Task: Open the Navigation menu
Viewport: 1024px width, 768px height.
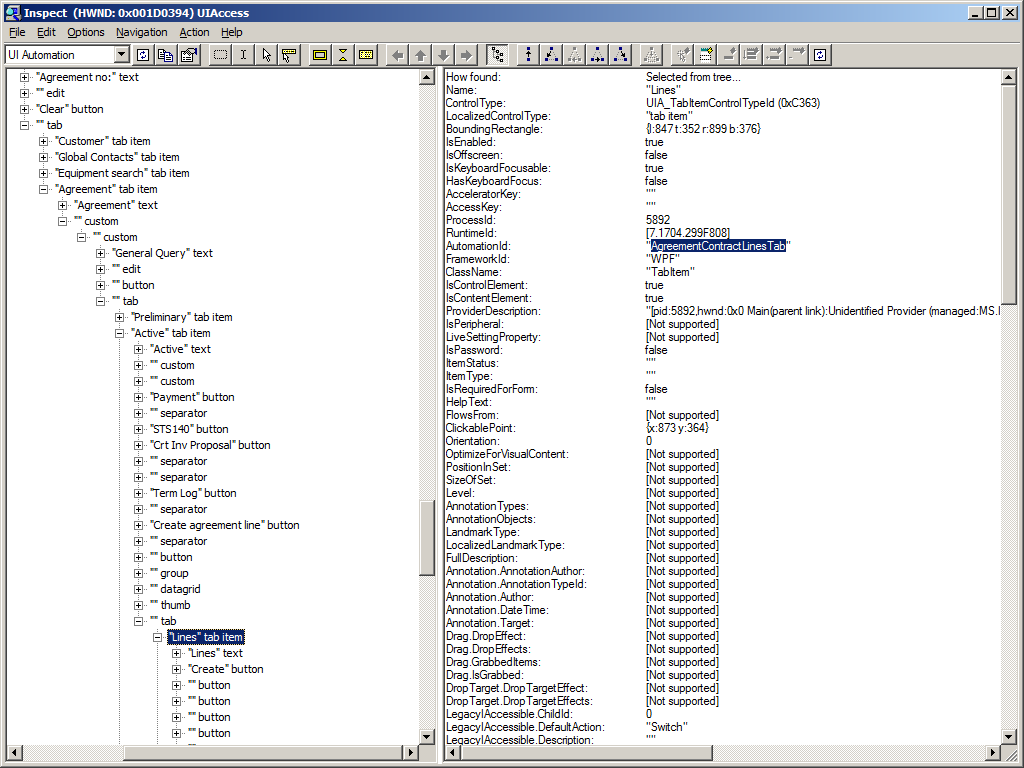Action: pyautogui.click(x=141, y=32)
